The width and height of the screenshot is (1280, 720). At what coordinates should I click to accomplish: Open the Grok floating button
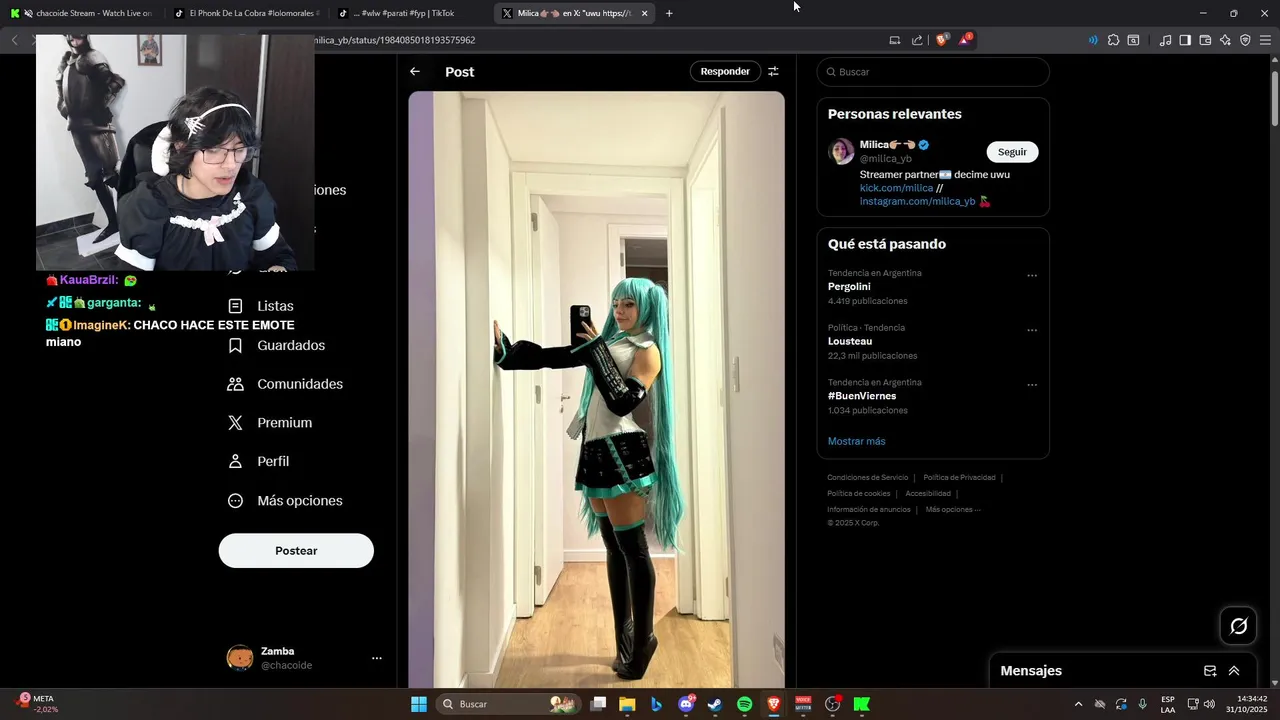1238,626
